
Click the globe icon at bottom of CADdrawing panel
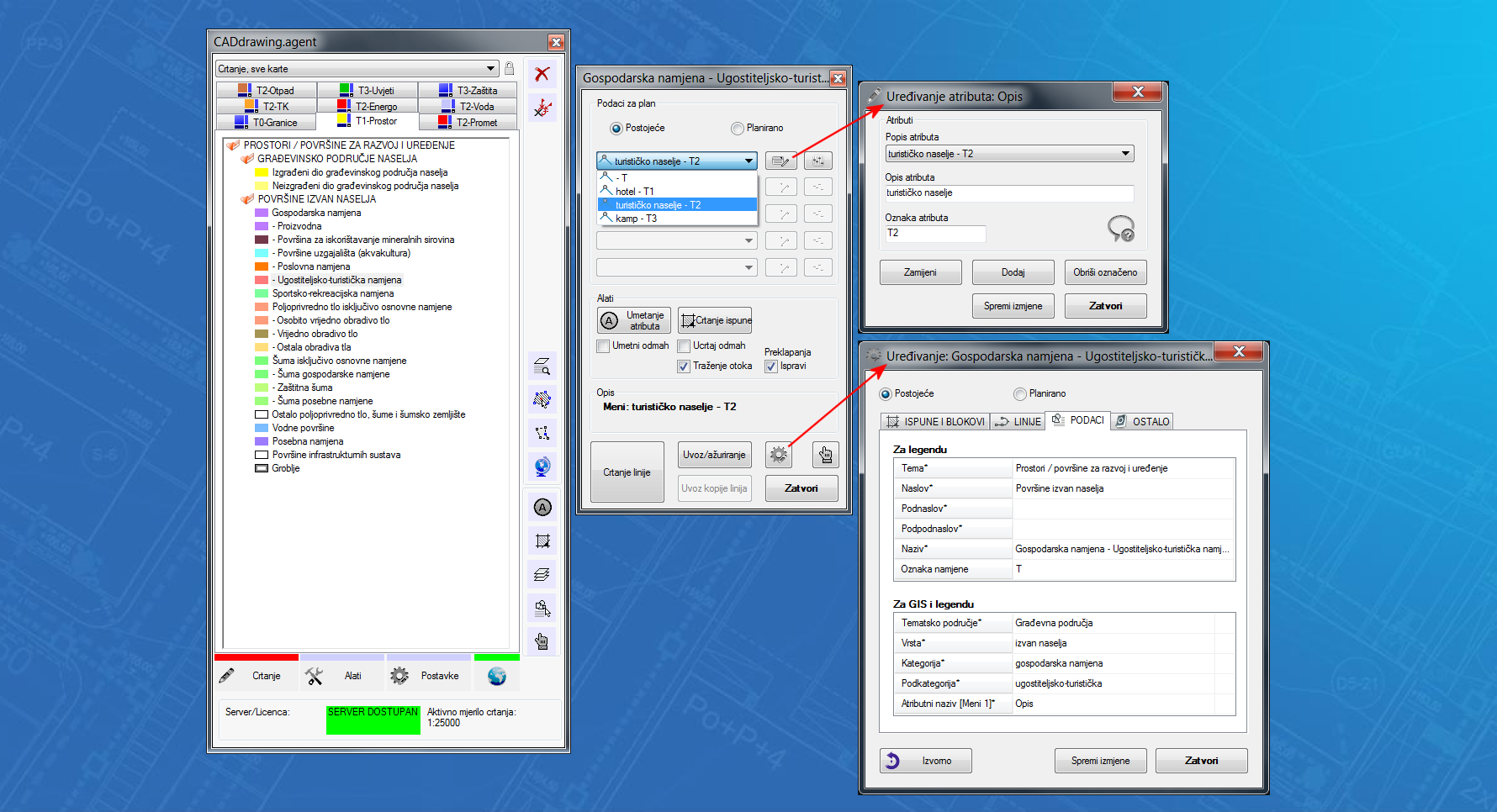497,676
